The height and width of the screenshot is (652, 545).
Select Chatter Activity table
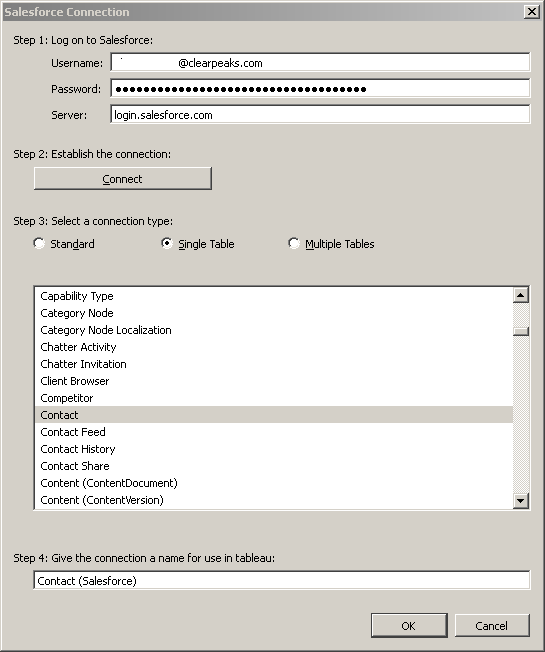(x=274, y=347)
